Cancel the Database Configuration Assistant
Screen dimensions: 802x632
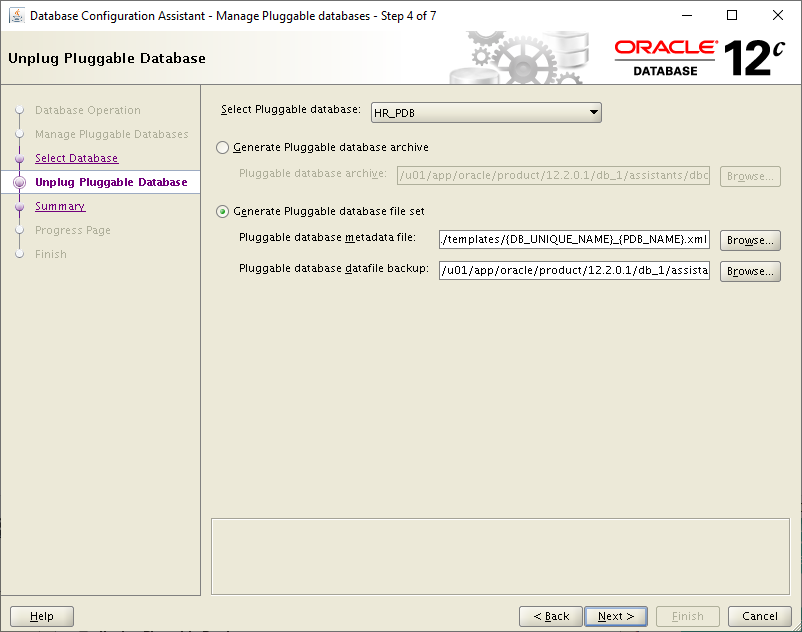(x=760, y=616)
